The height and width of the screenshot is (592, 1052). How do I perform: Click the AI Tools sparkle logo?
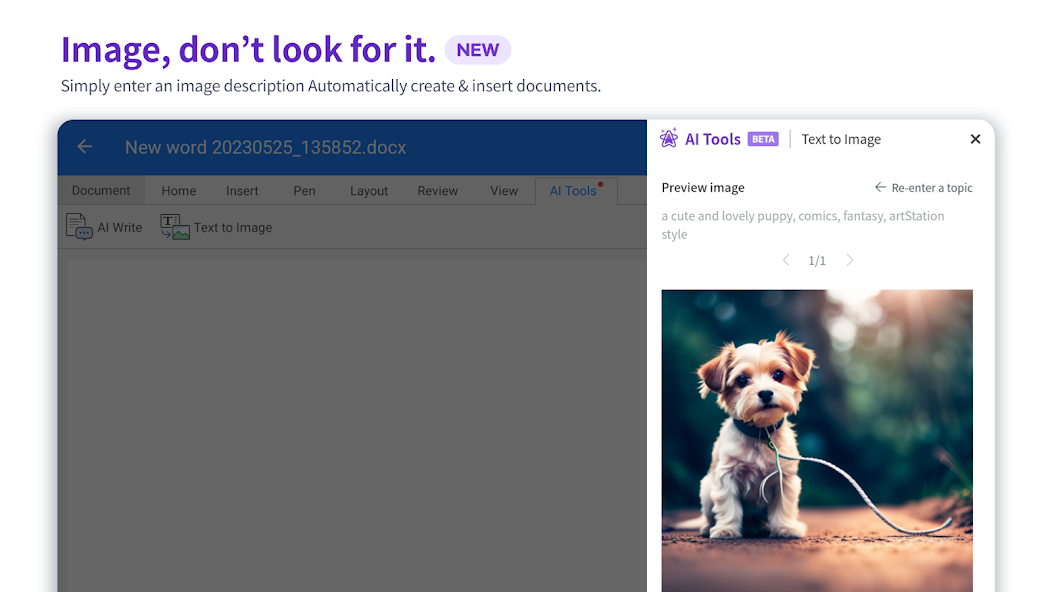click(x=669, y=139)
